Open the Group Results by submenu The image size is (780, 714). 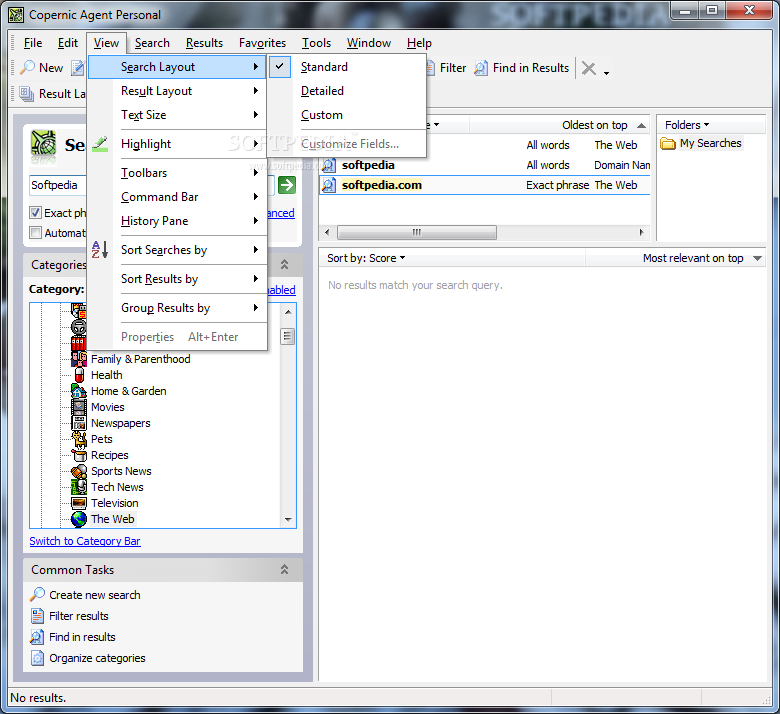pyautogui.click(x=178, y=308)
